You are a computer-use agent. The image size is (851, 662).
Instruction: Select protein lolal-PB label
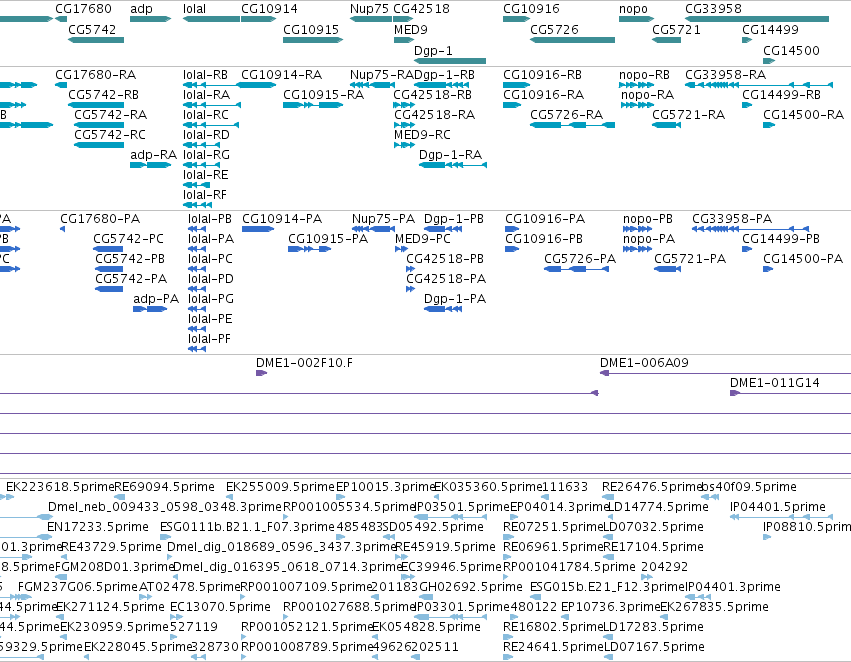pyautogui.click(x=210, y=219)
